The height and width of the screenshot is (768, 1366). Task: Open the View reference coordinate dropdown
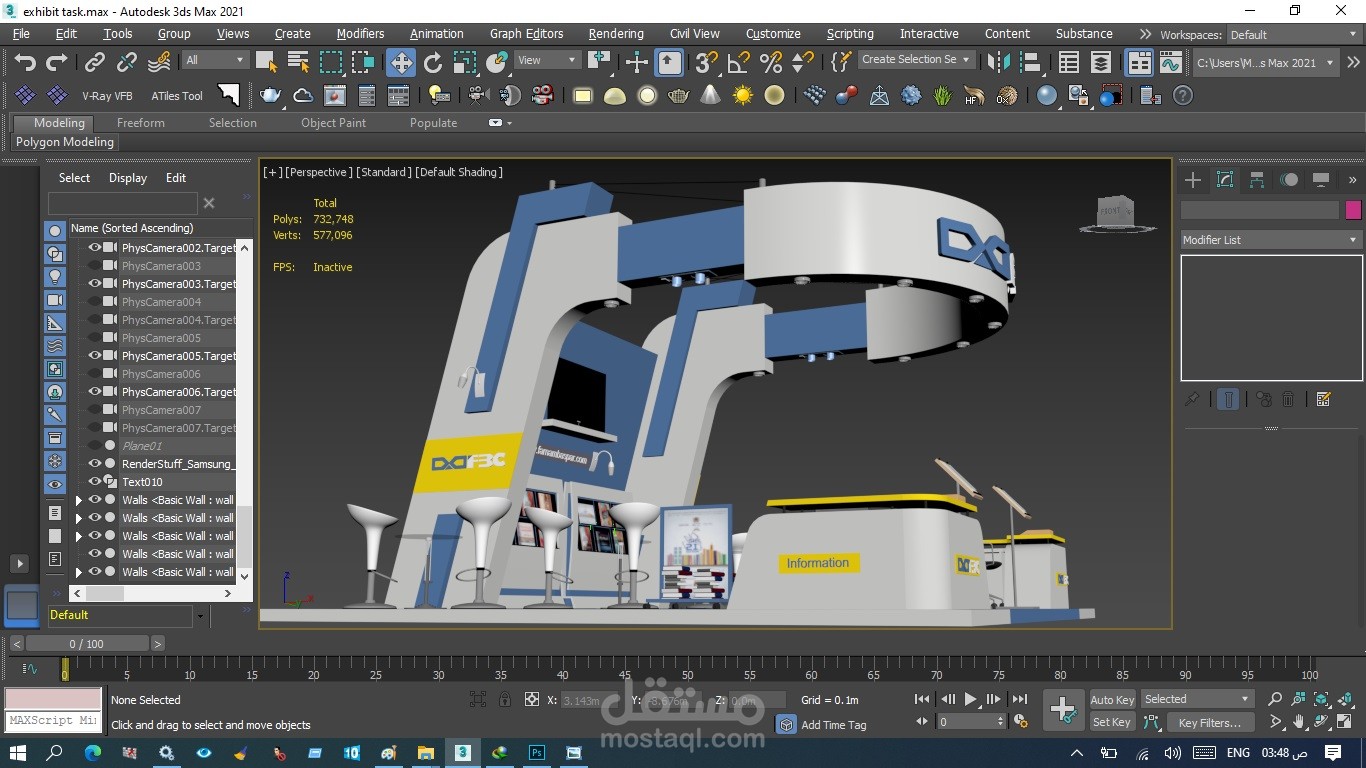[547, 60]
